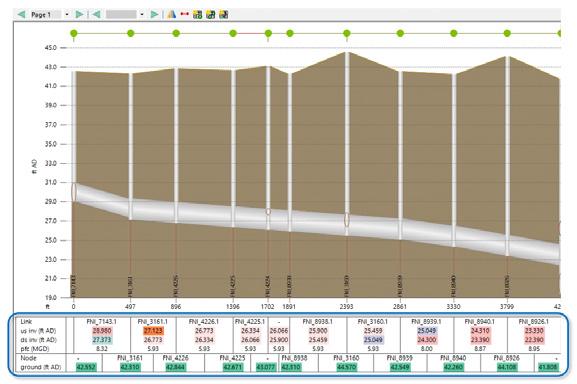Viewport: 577px width, 384px height.
Task: Click the blank grey selection field in toolbar
Action: [x=121, y=15]
